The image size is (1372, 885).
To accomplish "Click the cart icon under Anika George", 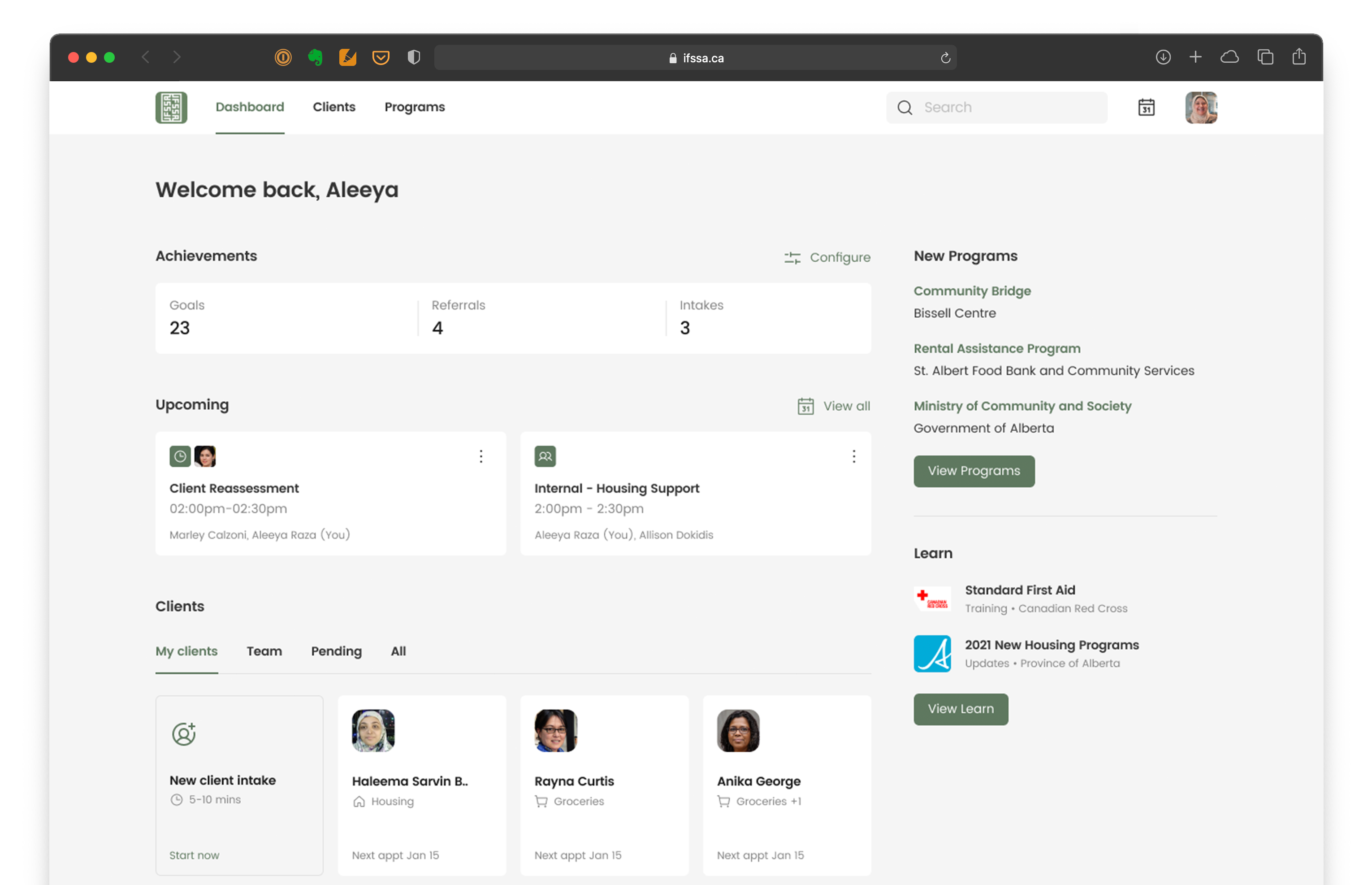I will [x=724, y=801].
